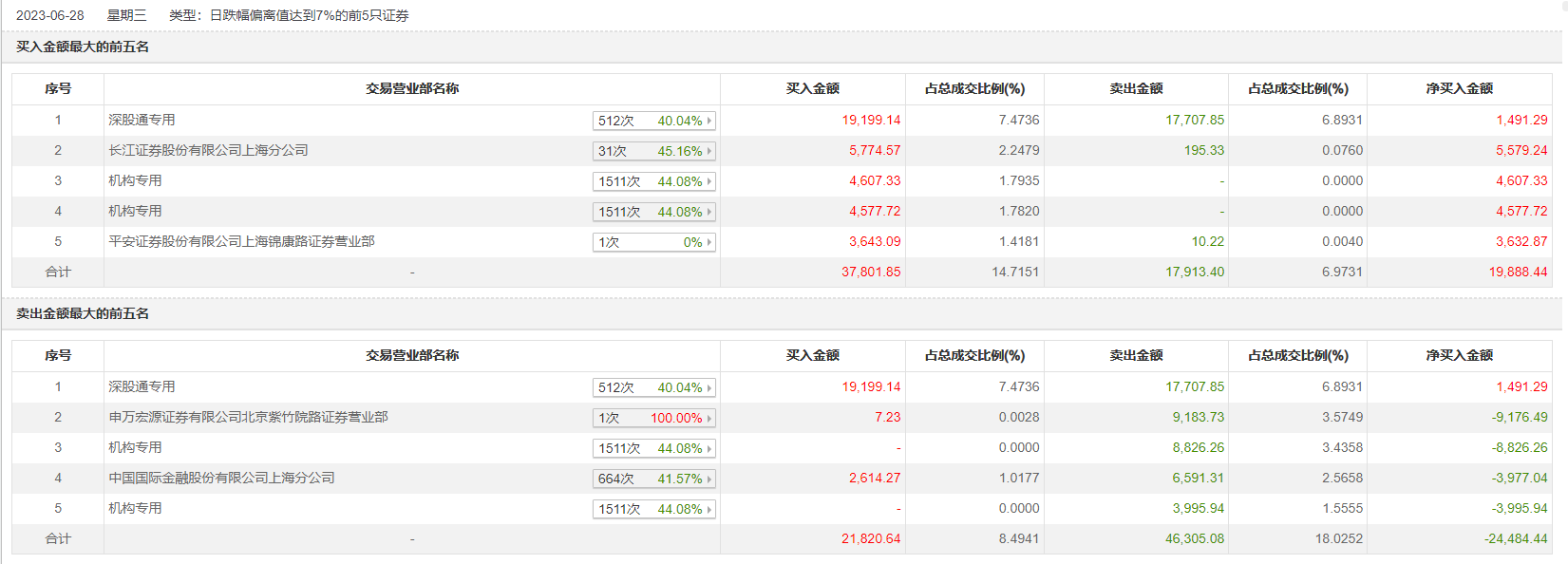The image size is (1568, 564).
Task: Expand the 31次 45.16% stats arrow
Action: tap(708, 151)
